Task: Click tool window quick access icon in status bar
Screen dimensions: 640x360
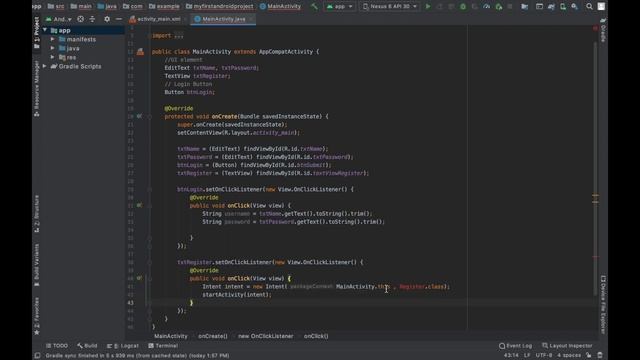Action: [37, 356]
